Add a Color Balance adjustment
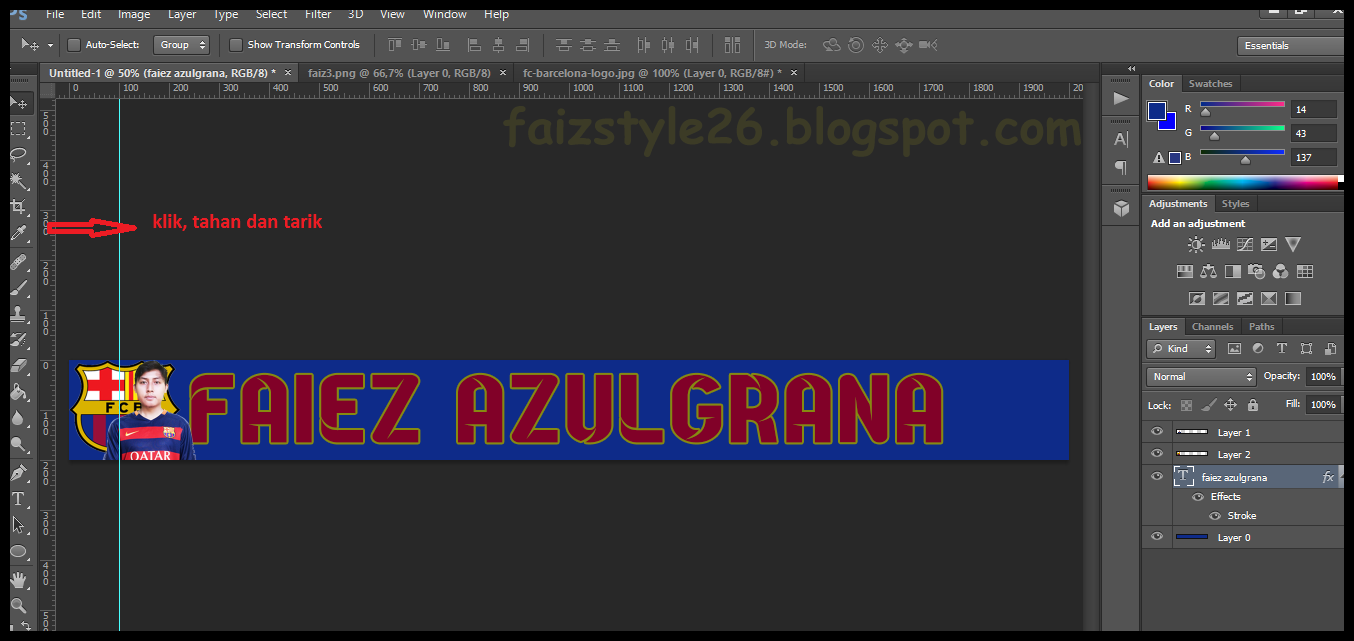 [x=1208, y=271]
